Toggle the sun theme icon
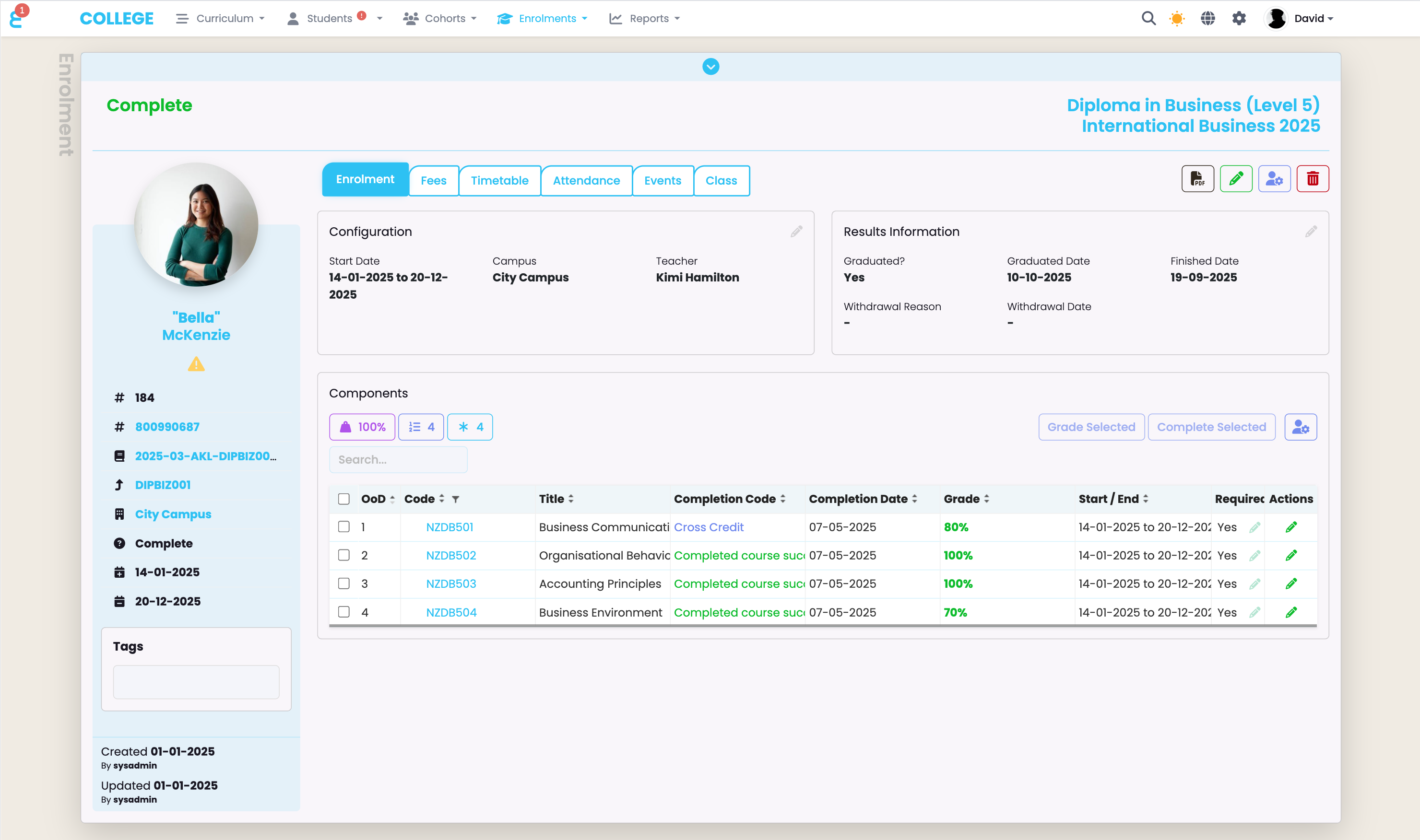Viewport: 1420px width, 840px height. tap(1177, 19)
